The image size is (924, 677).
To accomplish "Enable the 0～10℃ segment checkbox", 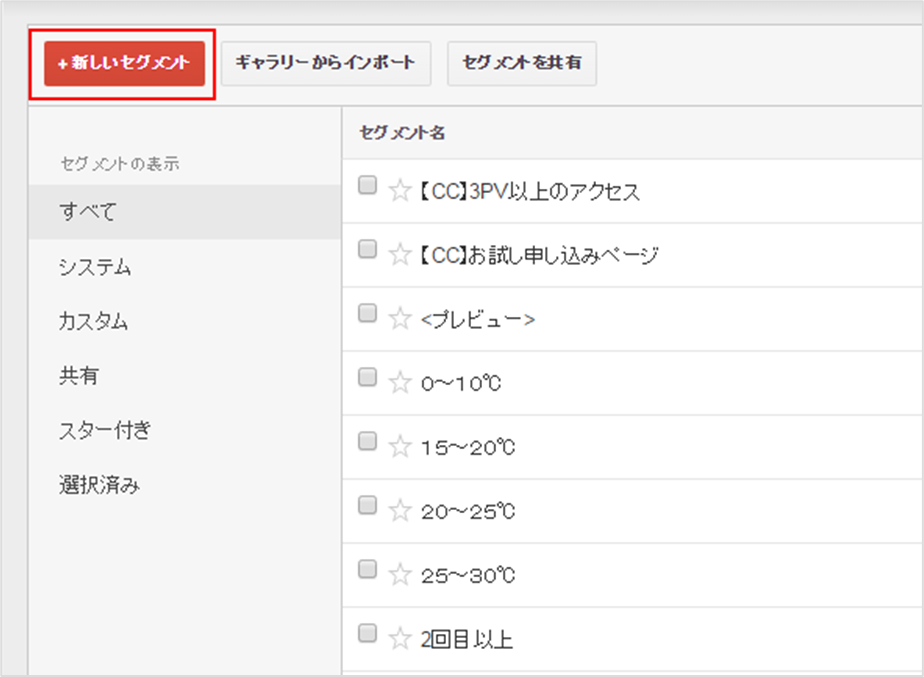I will coord(368,377).
